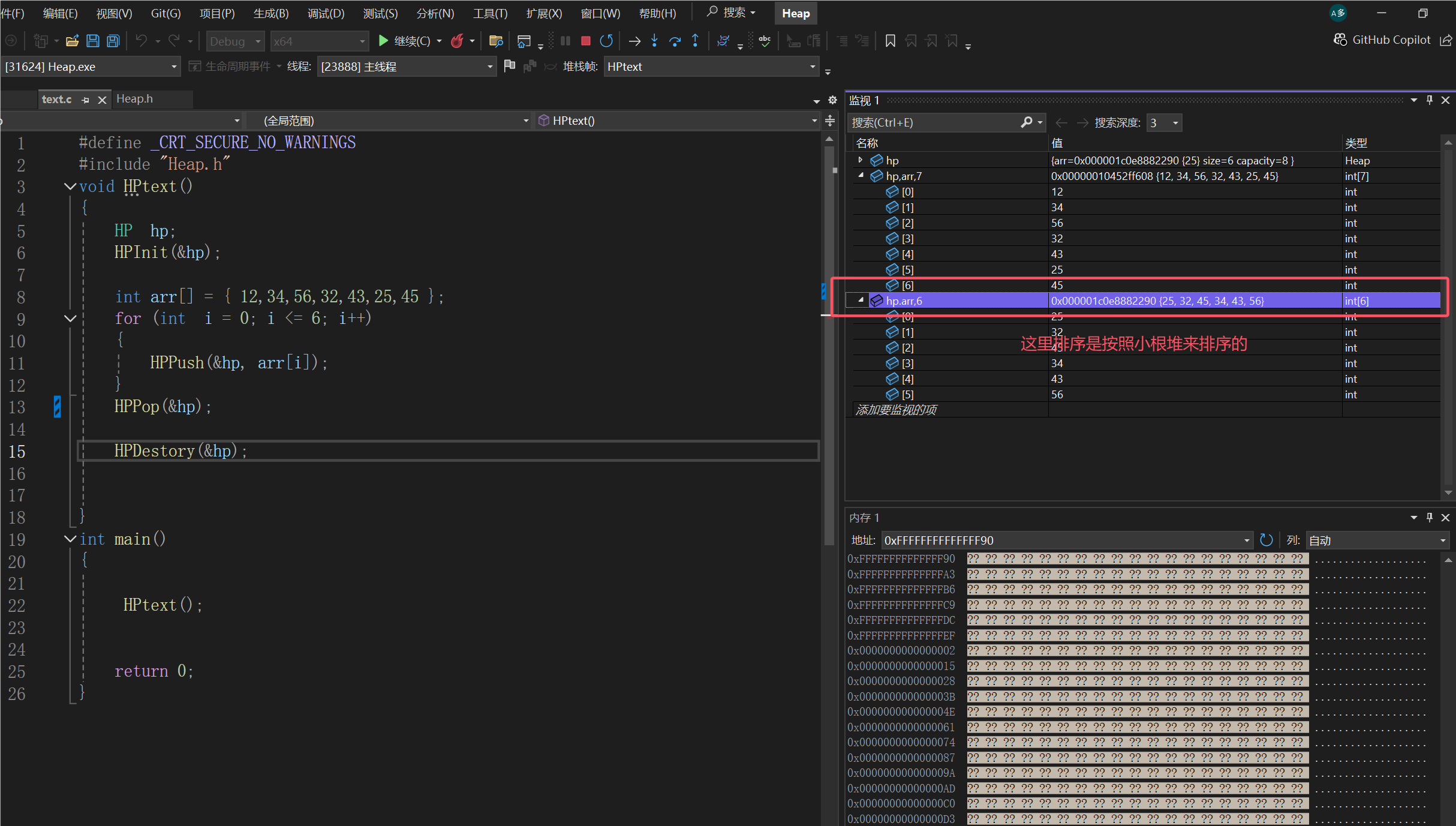Screen dimensions: 1456x826
Task: Pin the 监视 1 watch panel
Action: pos(1430,100)
